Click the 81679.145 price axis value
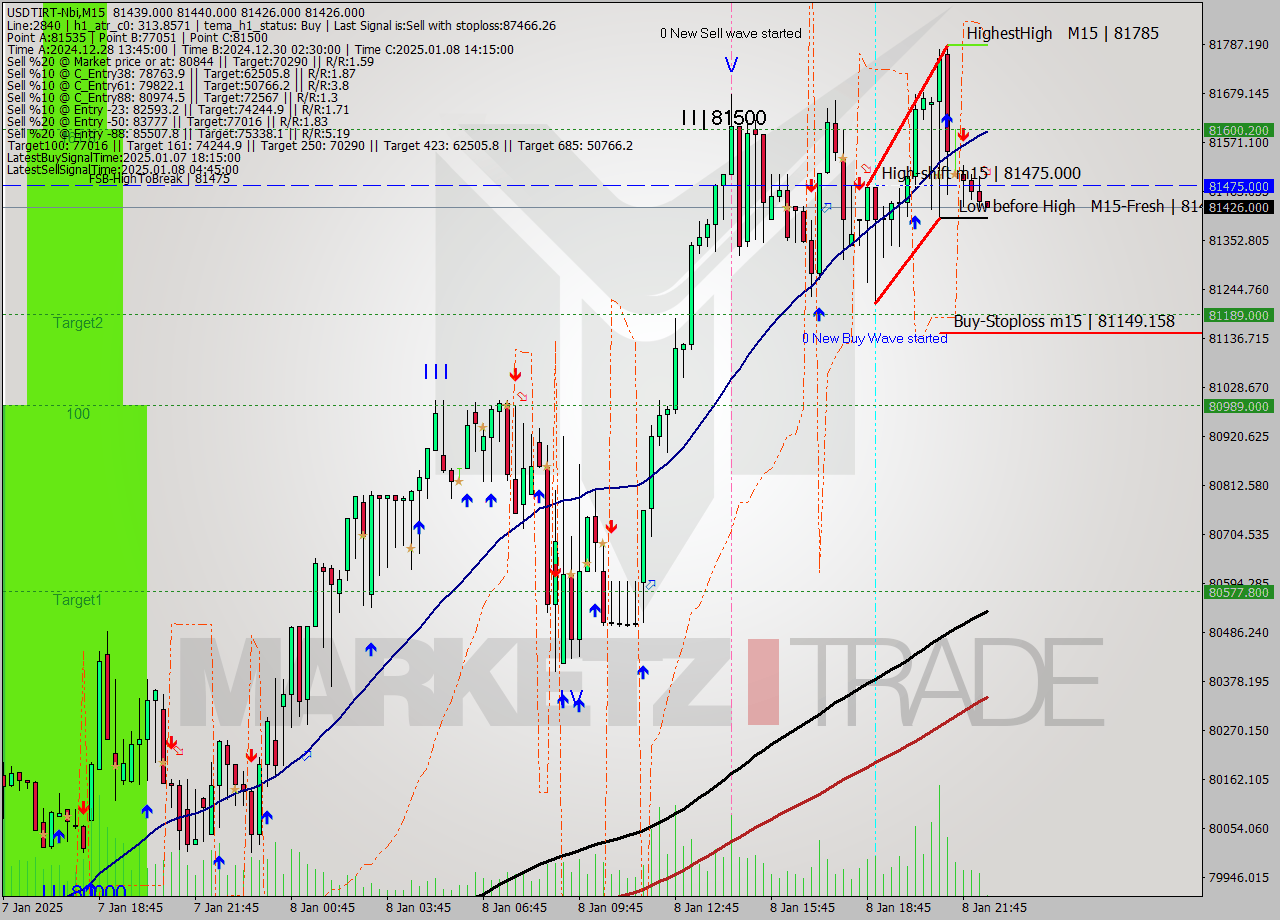 1239,93
